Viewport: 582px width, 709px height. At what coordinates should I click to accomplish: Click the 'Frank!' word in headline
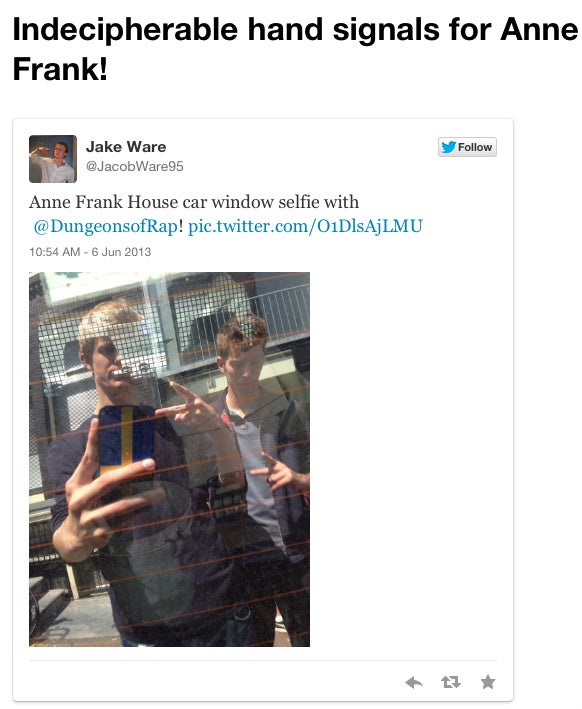pyautogui.click(x=60, y=69)
